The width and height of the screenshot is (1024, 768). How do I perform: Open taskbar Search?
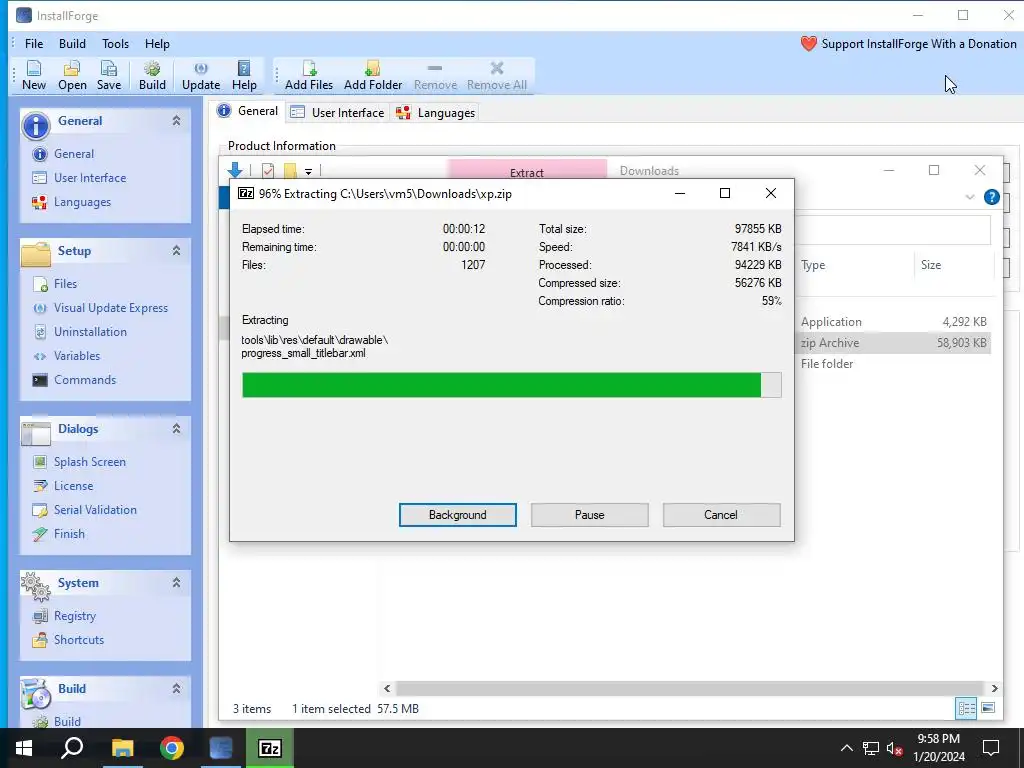pyautogui.click(x=72, y=748)
